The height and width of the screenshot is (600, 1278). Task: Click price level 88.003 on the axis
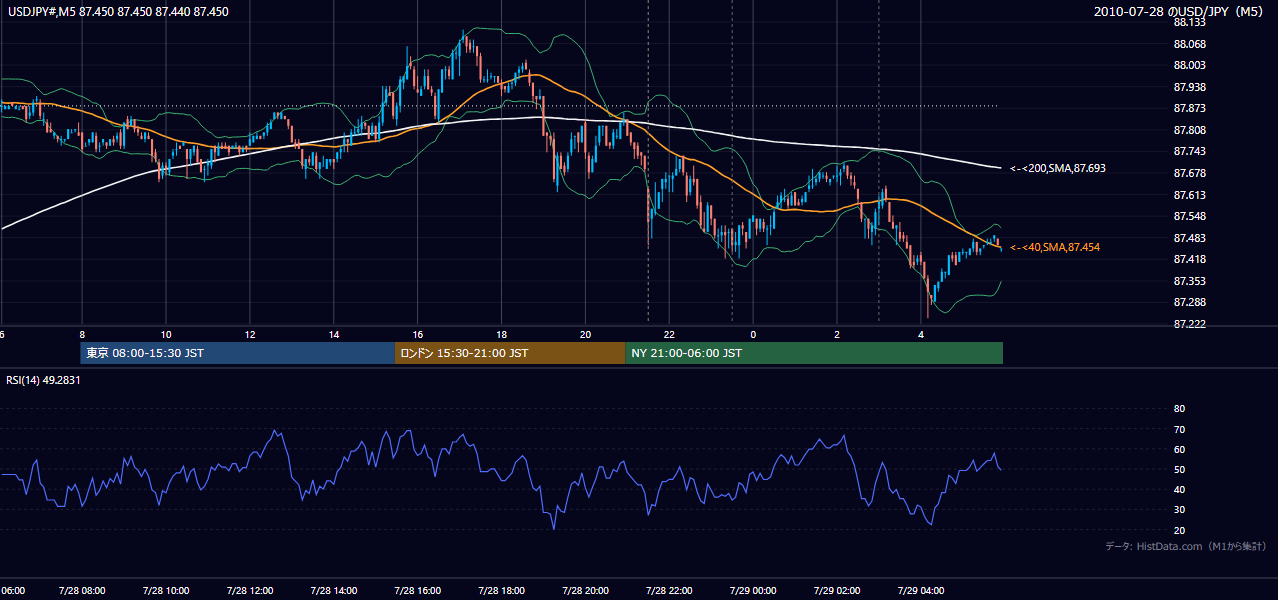[x=1189, y=65]
